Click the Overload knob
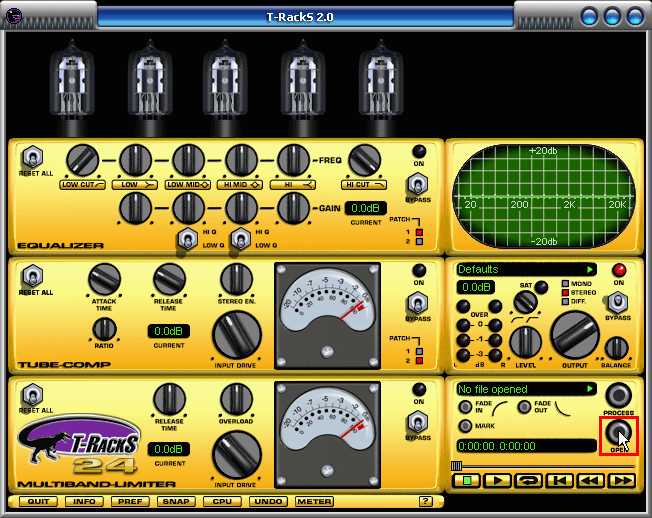 coord(236,399)
